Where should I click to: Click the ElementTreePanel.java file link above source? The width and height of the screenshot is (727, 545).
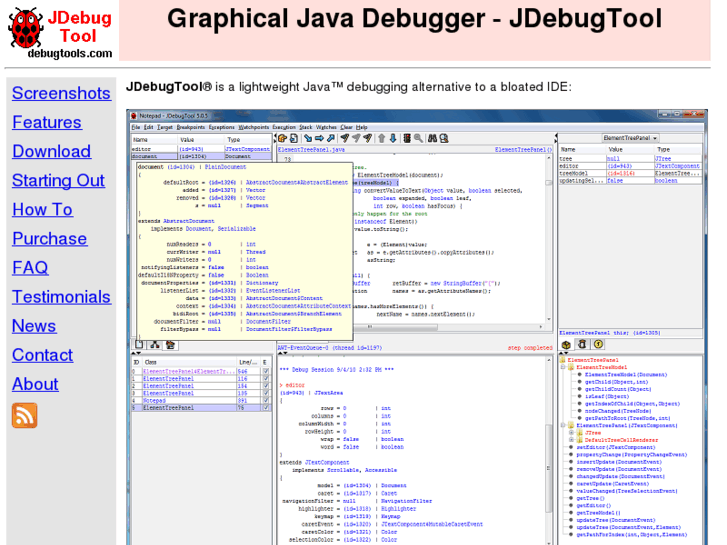click(x=311, y=149)
